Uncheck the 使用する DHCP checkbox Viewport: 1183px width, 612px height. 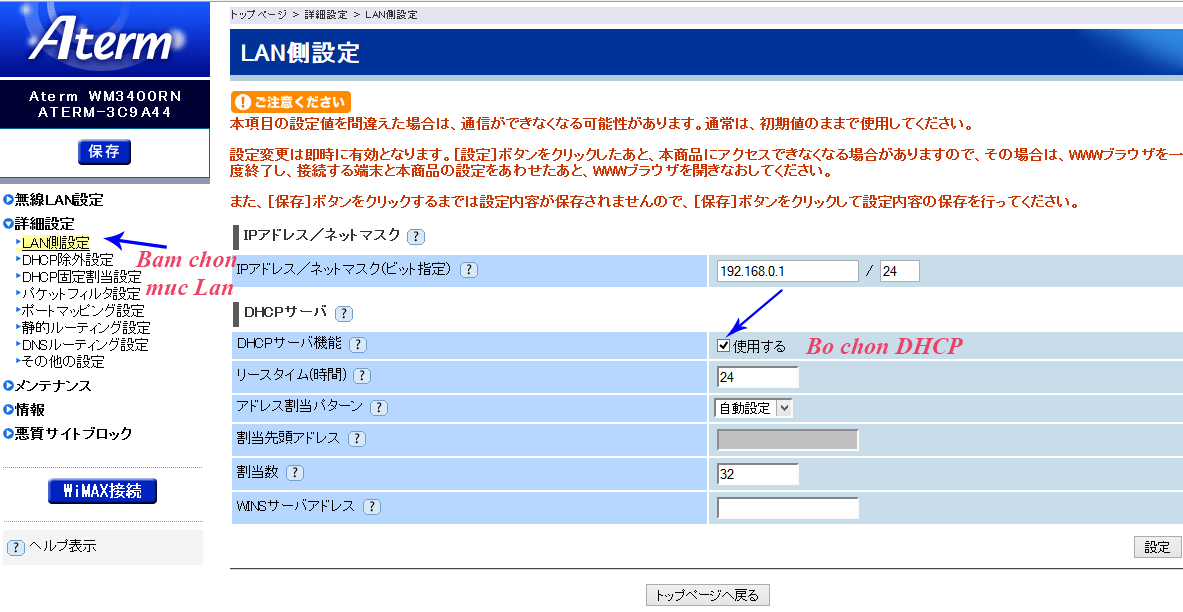pyautogui.click(x=724, y=346)
